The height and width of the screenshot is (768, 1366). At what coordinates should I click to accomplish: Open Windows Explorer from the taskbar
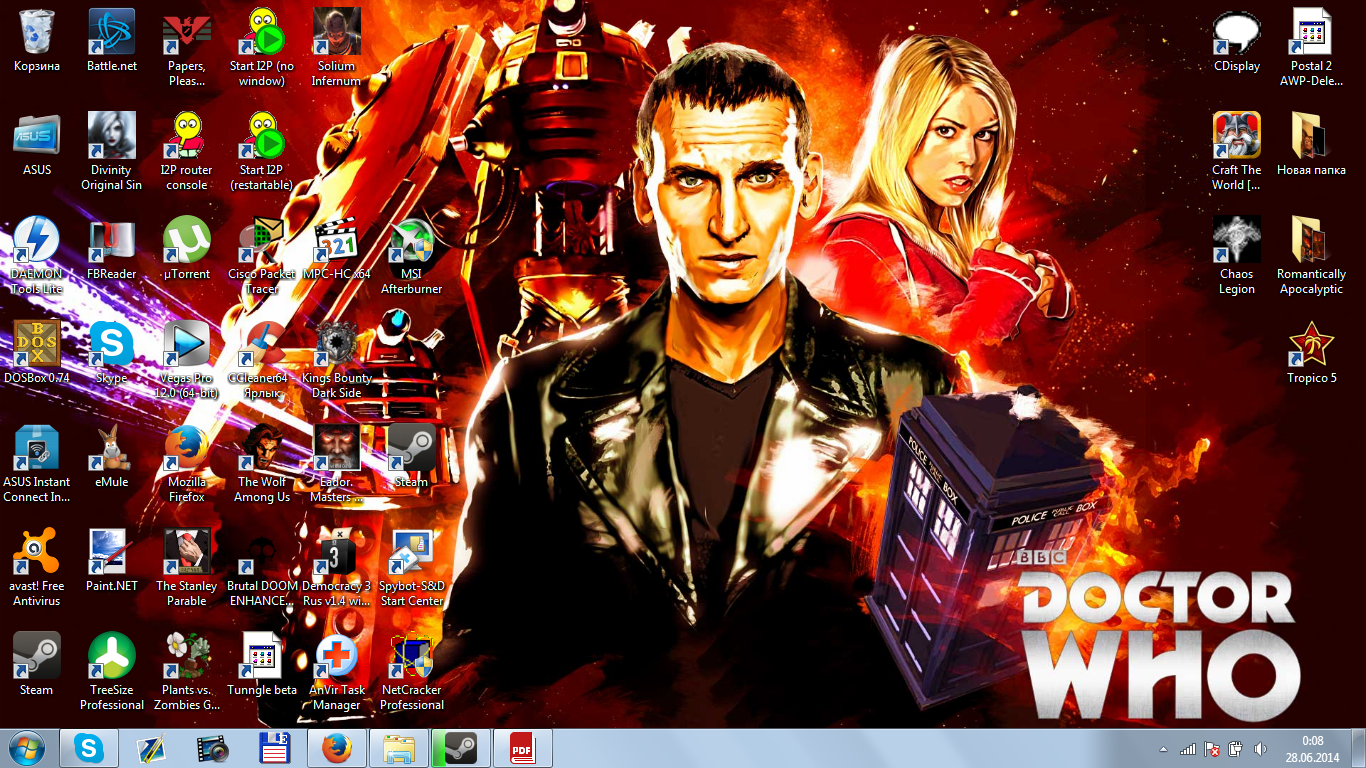[x=399, y=748]
